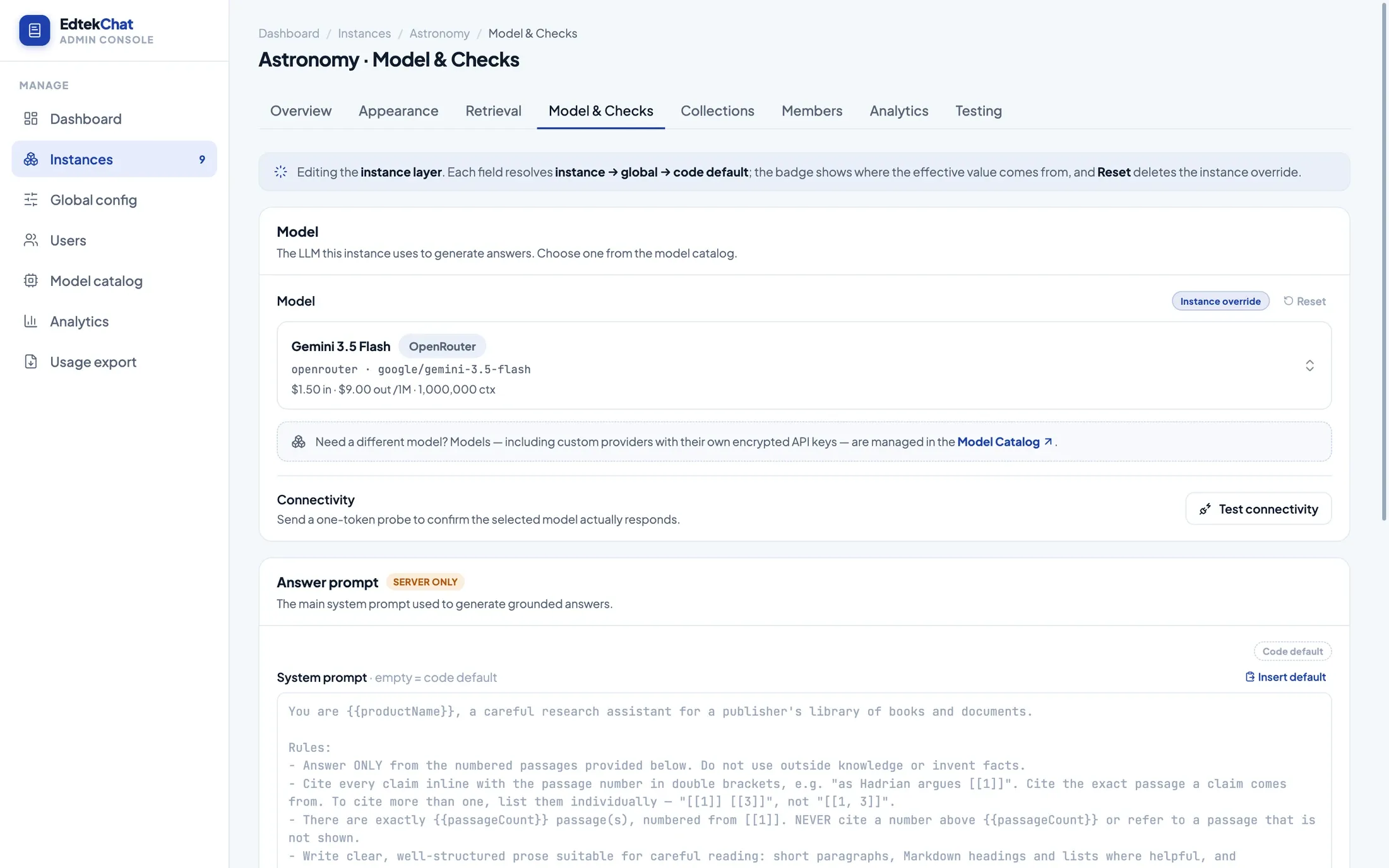
Task: Open Usage export sidebar item
Action: [x=114, y=362]
